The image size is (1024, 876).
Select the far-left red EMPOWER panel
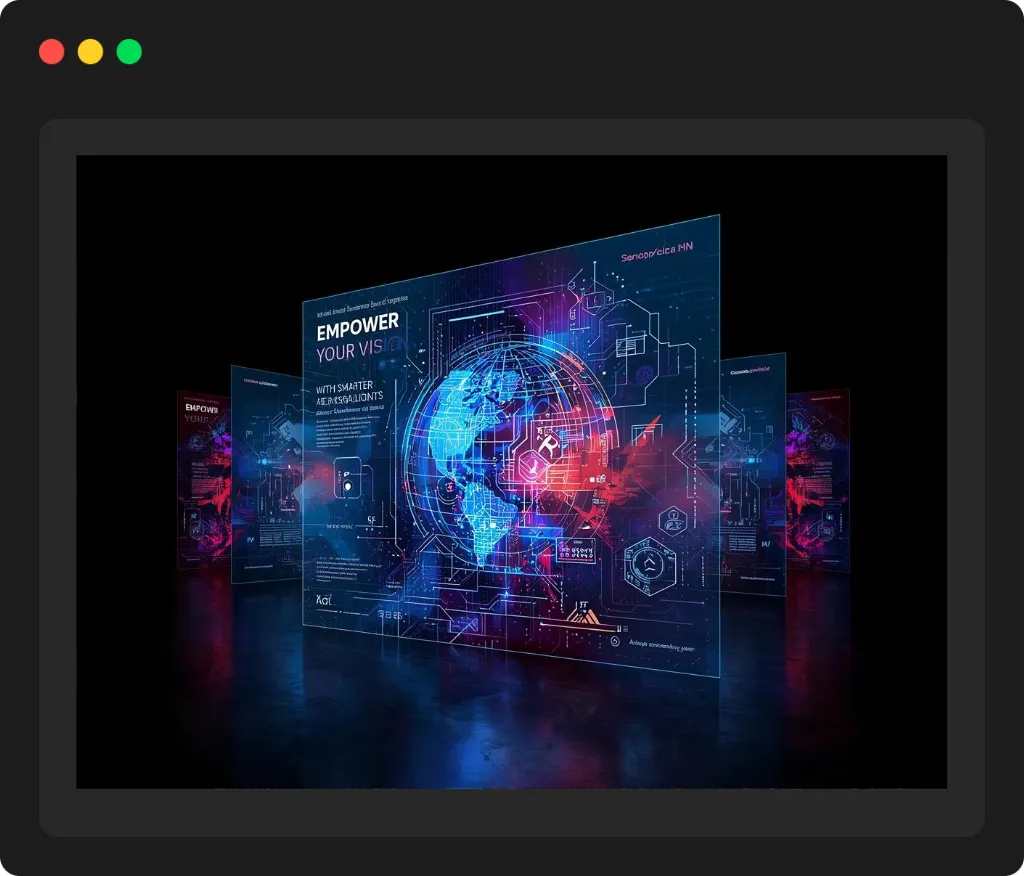tap(204, 477)
